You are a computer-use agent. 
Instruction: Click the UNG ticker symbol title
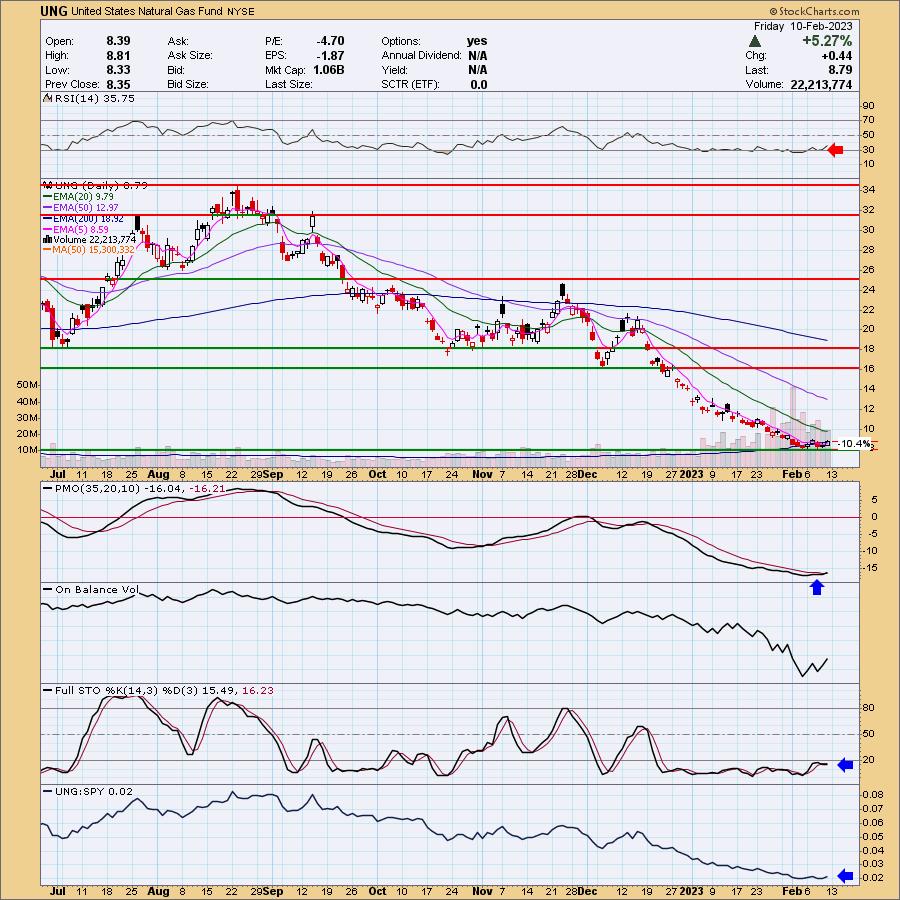click(x=55, y=11)
